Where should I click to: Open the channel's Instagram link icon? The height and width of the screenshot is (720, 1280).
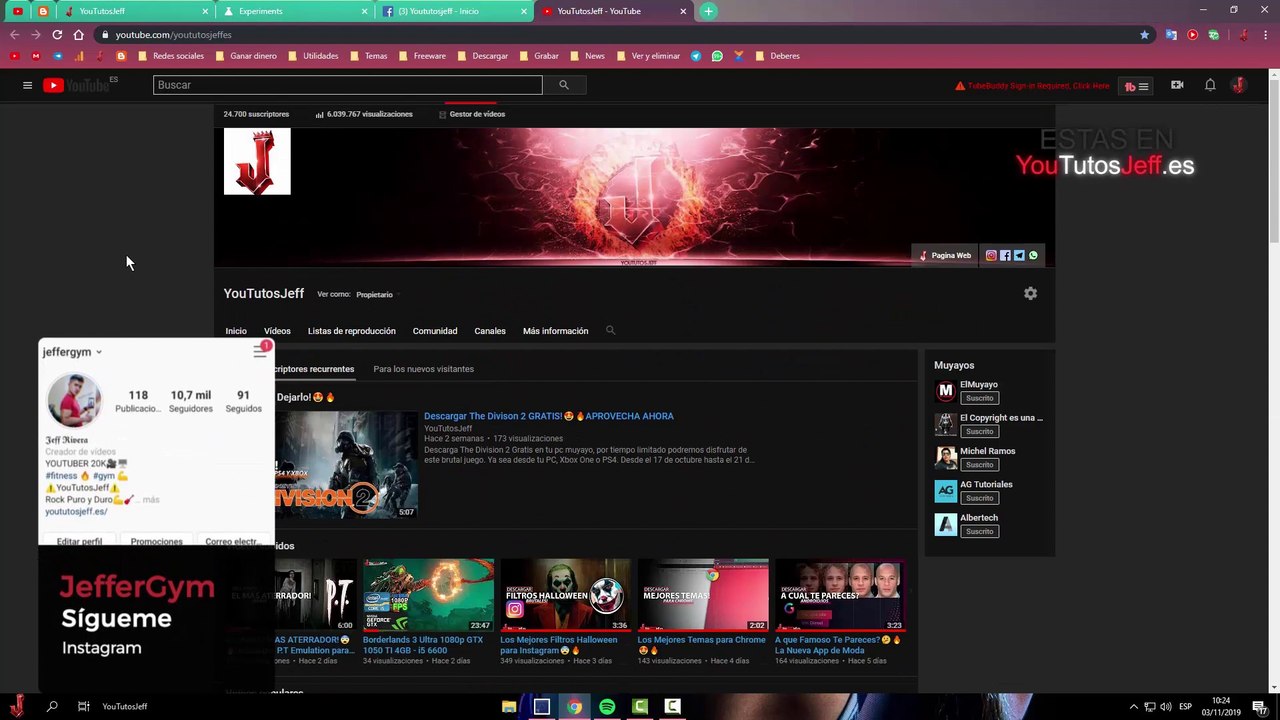pyautogui.click(x=991, y=255)
